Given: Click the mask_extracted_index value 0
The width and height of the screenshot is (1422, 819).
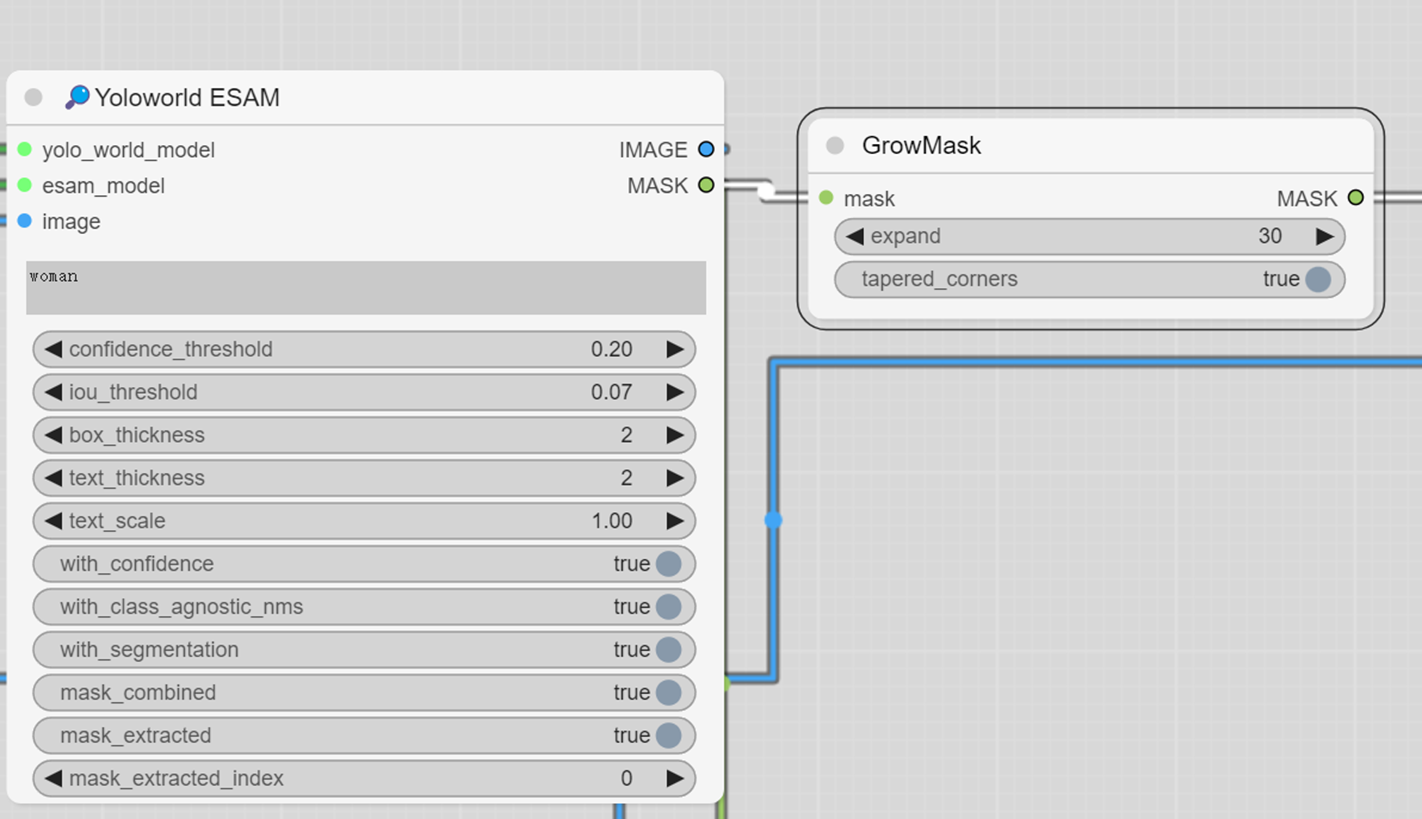Looking at the screenshot, I should [626, 778].
